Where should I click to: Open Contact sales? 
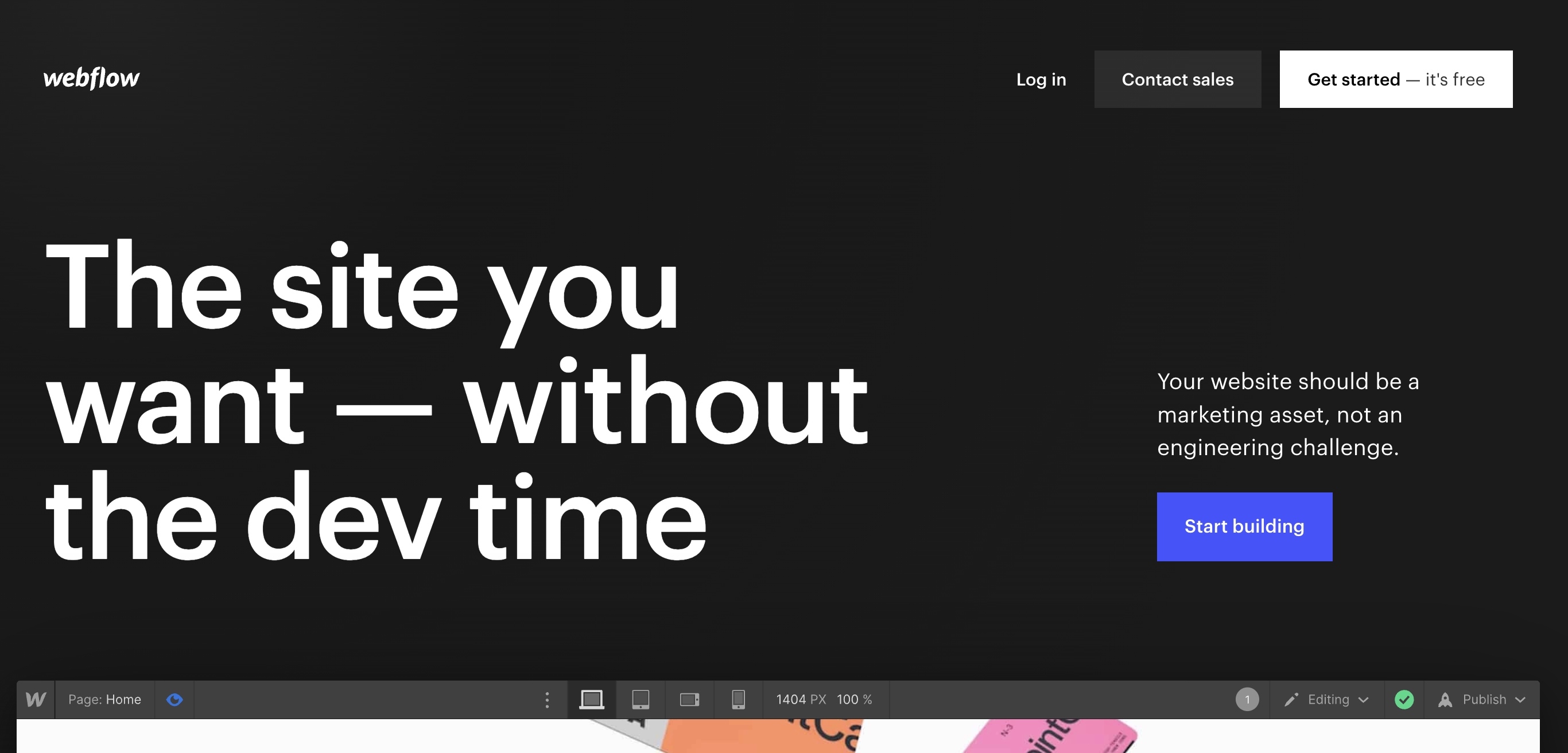pyautogui.click(x=1177, y=79)
